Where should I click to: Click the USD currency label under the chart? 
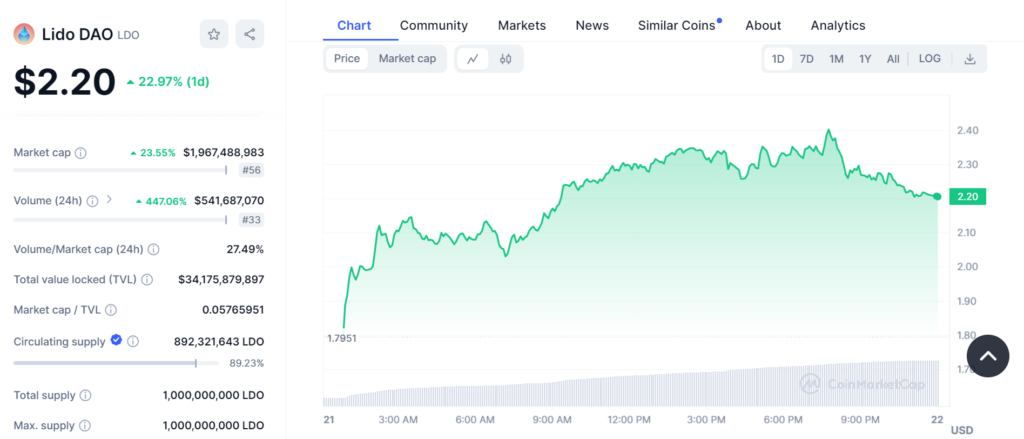961,430
